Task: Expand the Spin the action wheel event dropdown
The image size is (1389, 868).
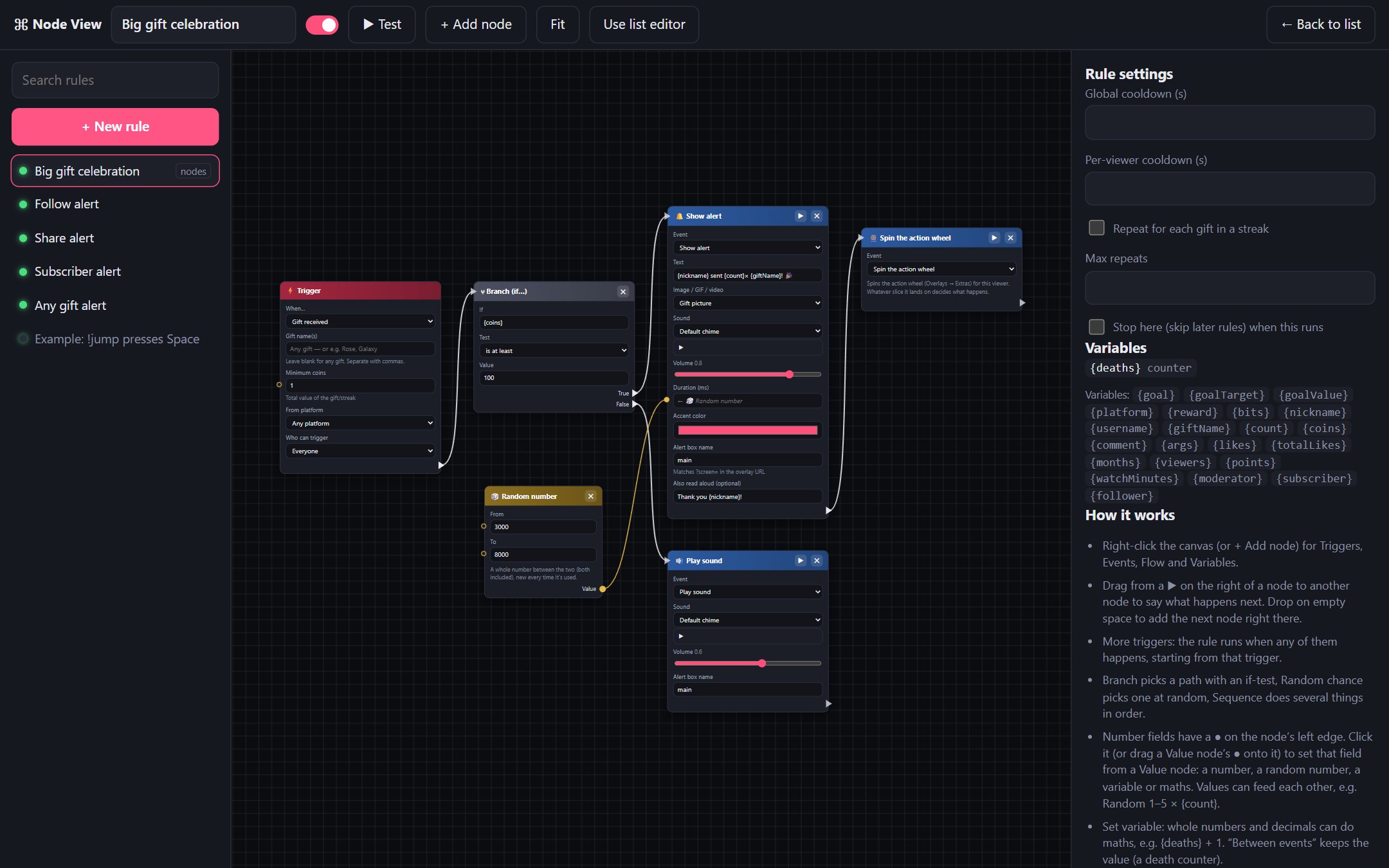Action: pos(941,269)
